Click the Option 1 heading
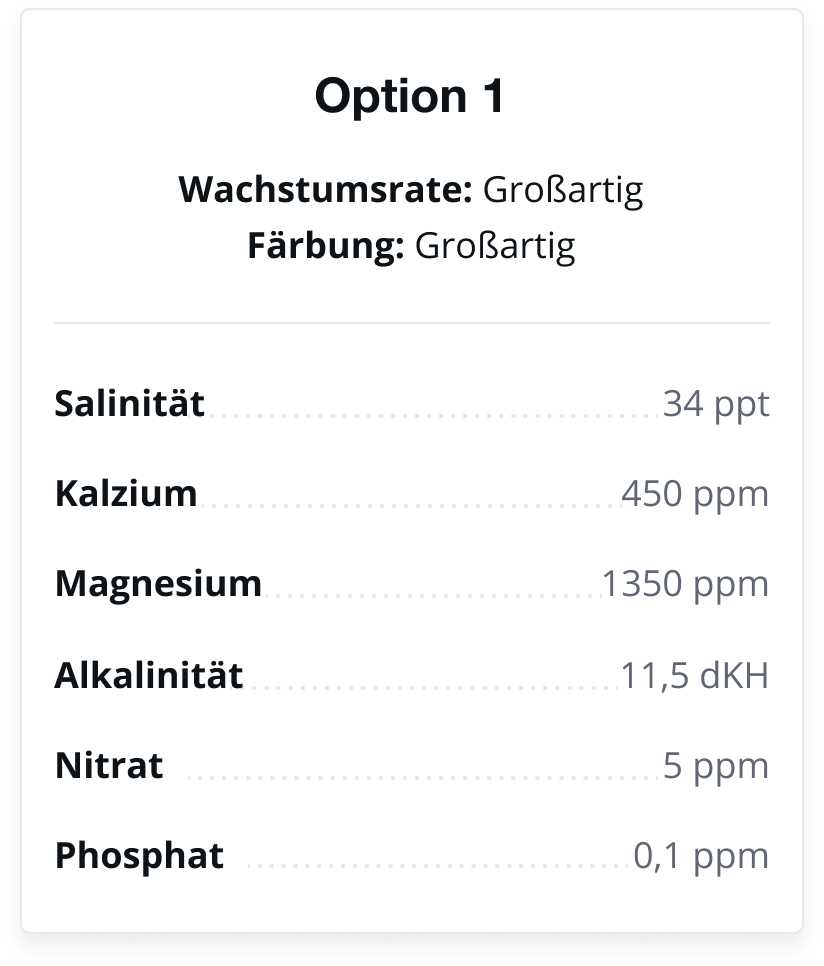The height and width of the screenshot is (966, 824). tap(410, 96)
